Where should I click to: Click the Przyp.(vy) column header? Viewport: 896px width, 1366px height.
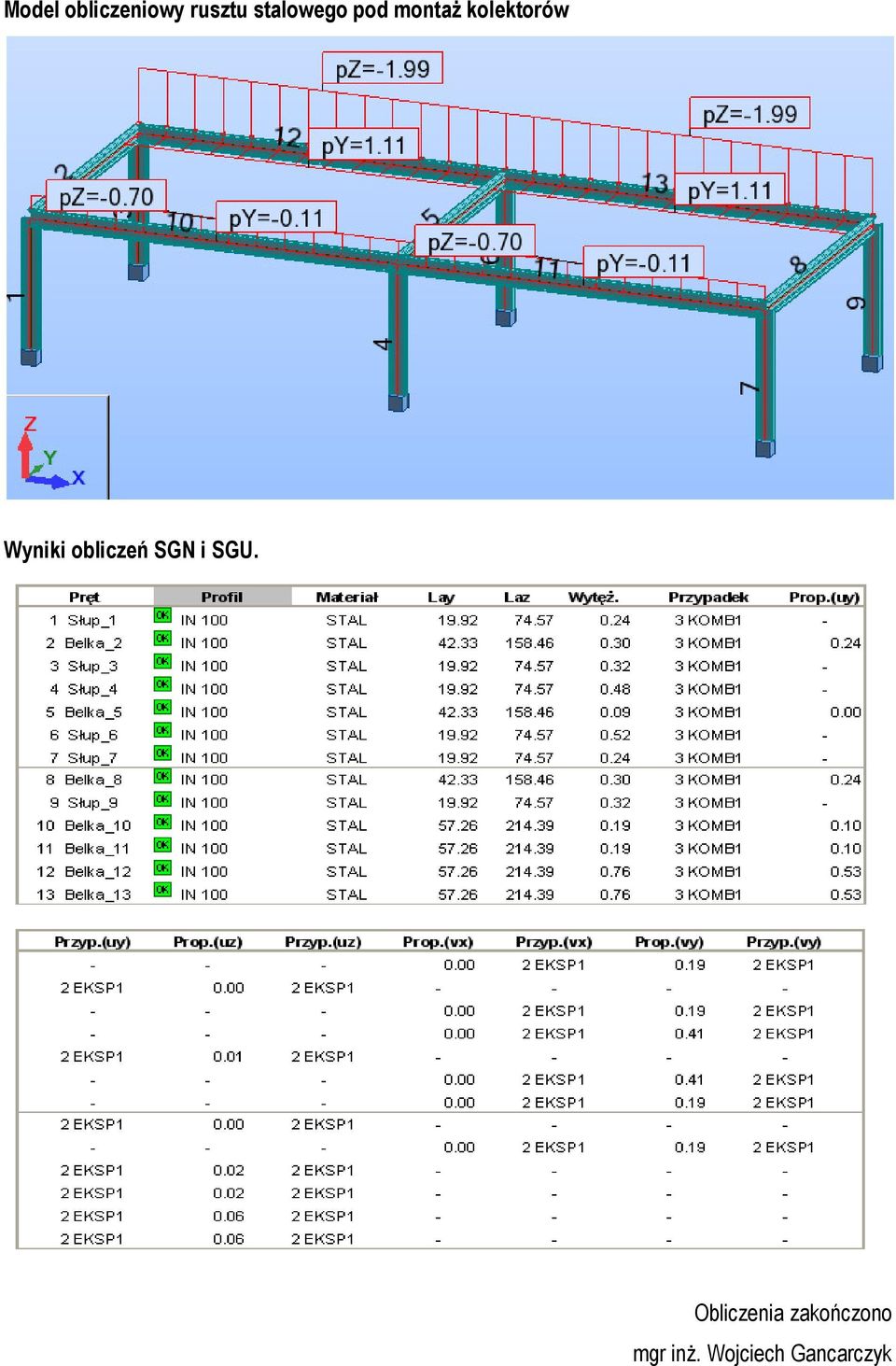tap(784, 941)
